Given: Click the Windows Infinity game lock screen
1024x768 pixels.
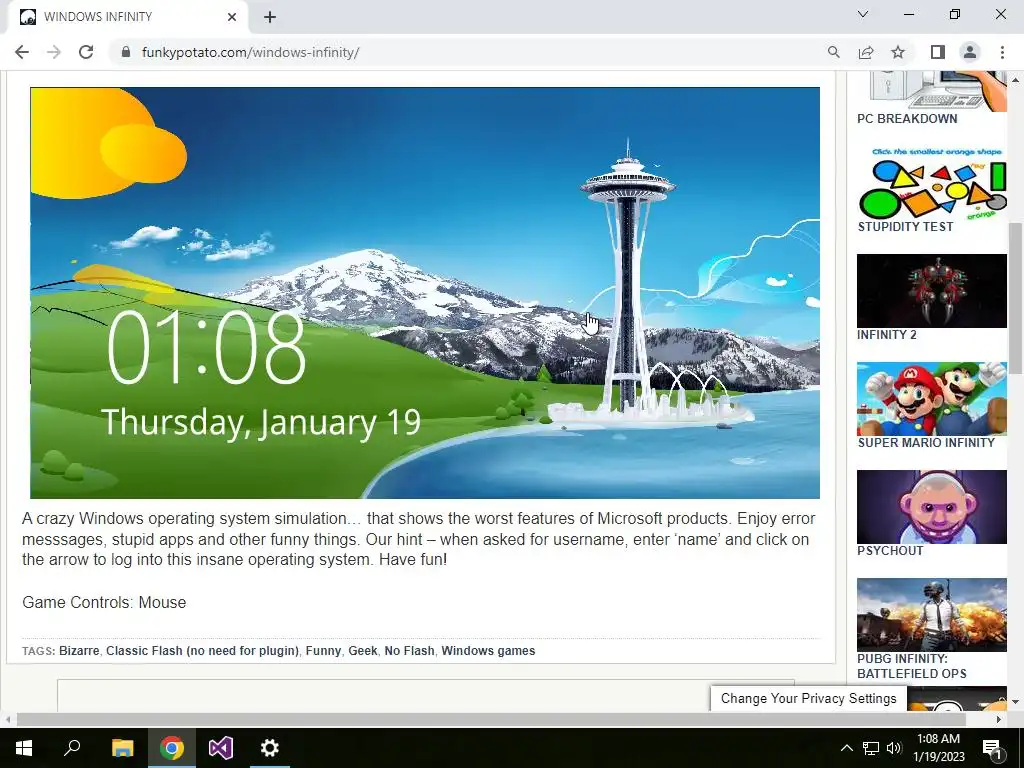Looking at the screenshot, I should [425, 293].
